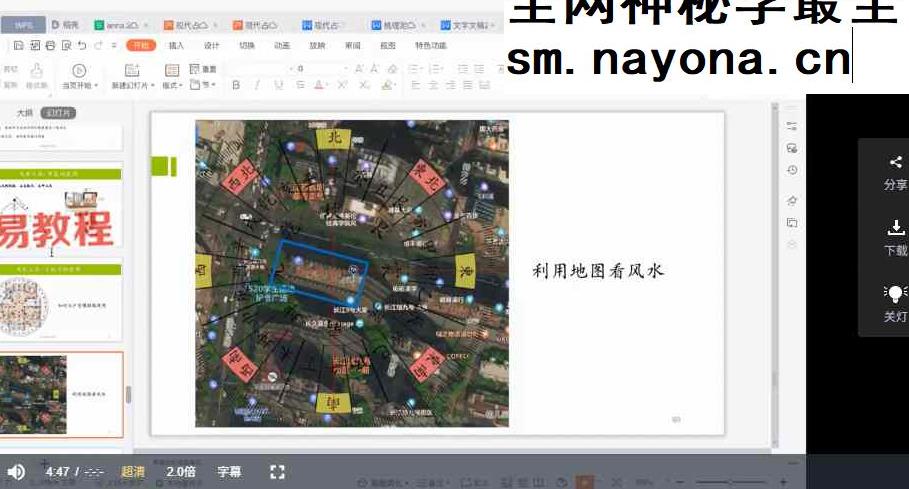Image resolution: width=909 pixels, height=489 pixels.
Task: Open the 插入 ribbon tab
Action: (x=176, y=45)
